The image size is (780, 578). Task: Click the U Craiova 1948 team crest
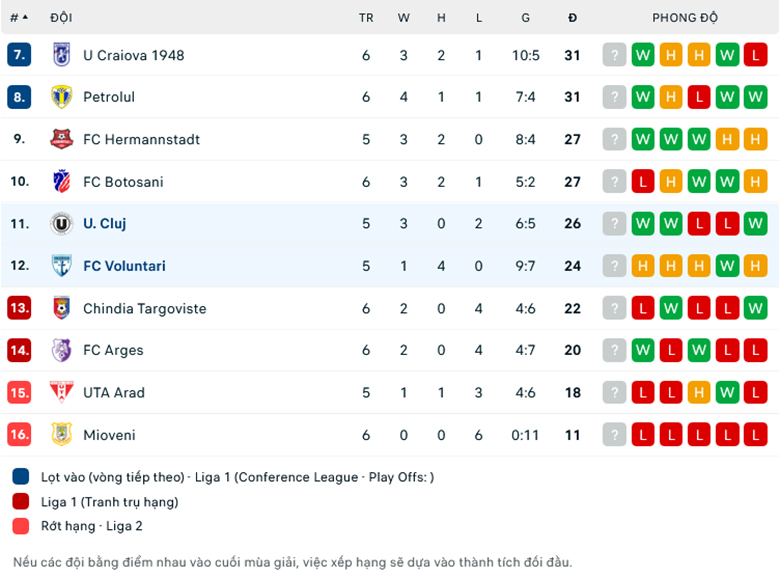[62, 55]
